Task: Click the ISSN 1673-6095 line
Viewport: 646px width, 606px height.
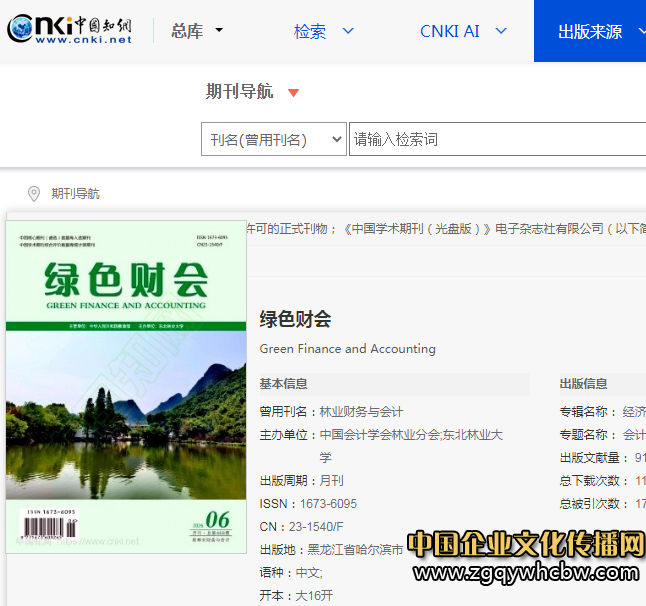Action: [x=308, y=503]
